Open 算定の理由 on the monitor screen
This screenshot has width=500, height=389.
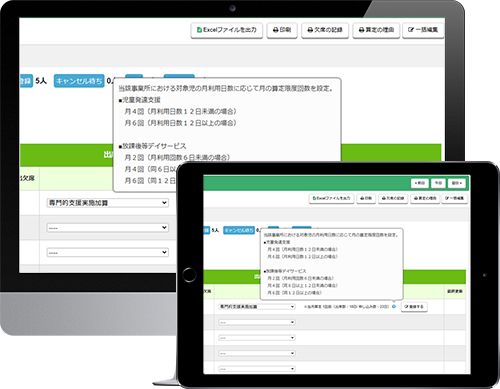coord(376,30)
